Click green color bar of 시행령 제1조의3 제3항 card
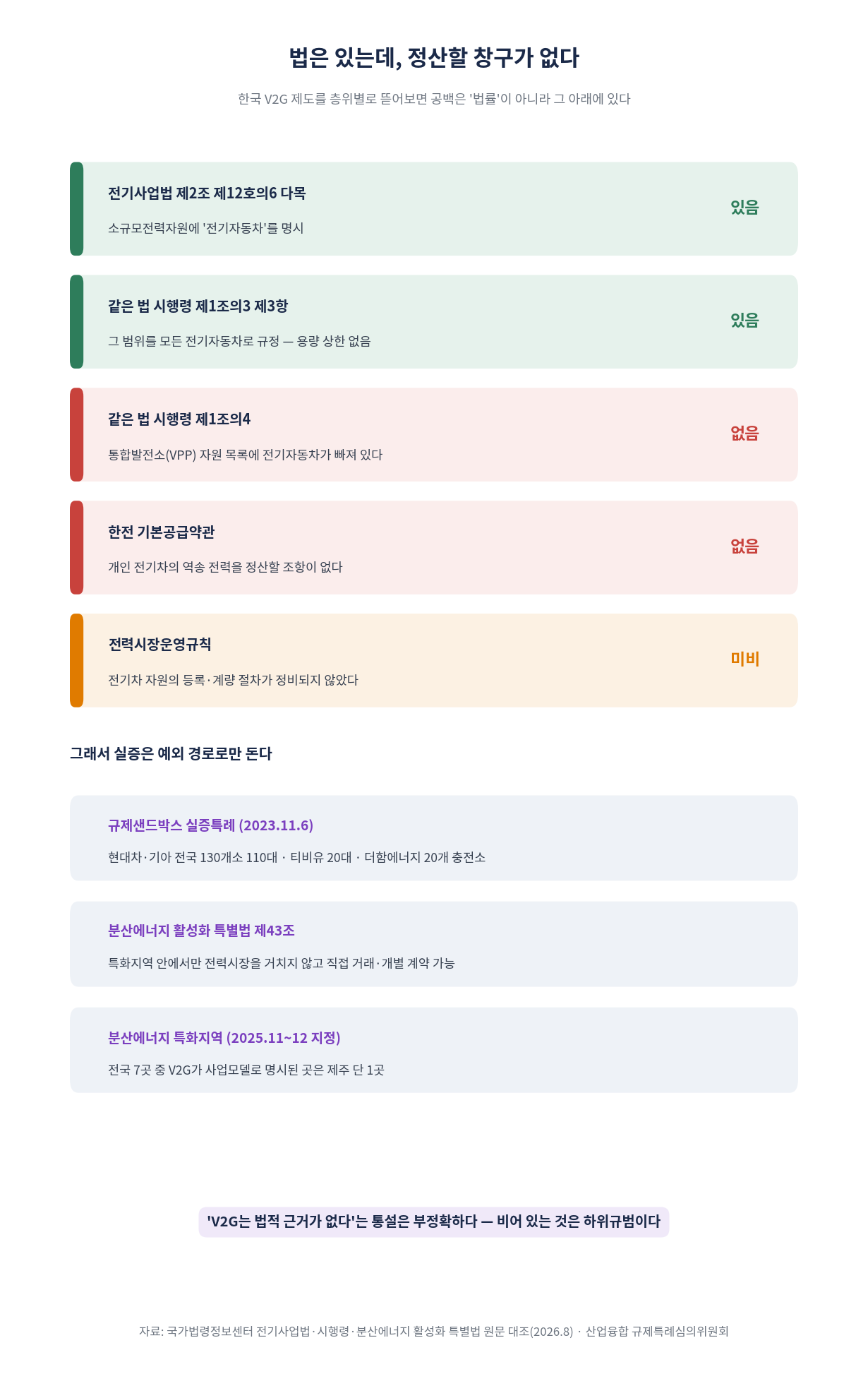 pos(76,321)
